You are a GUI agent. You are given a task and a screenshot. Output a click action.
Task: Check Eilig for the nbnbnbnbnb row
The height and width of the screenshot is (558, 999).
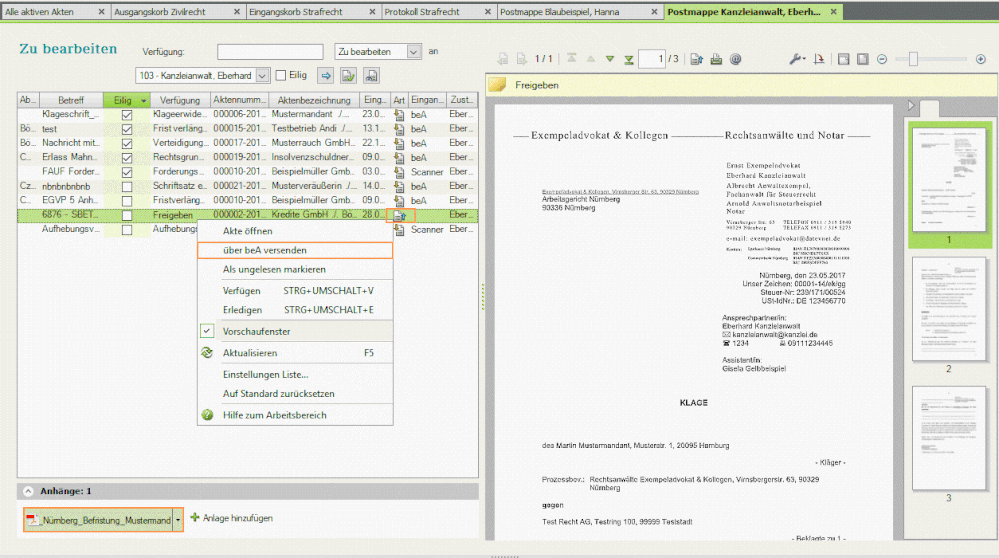[x=126, y=186]
